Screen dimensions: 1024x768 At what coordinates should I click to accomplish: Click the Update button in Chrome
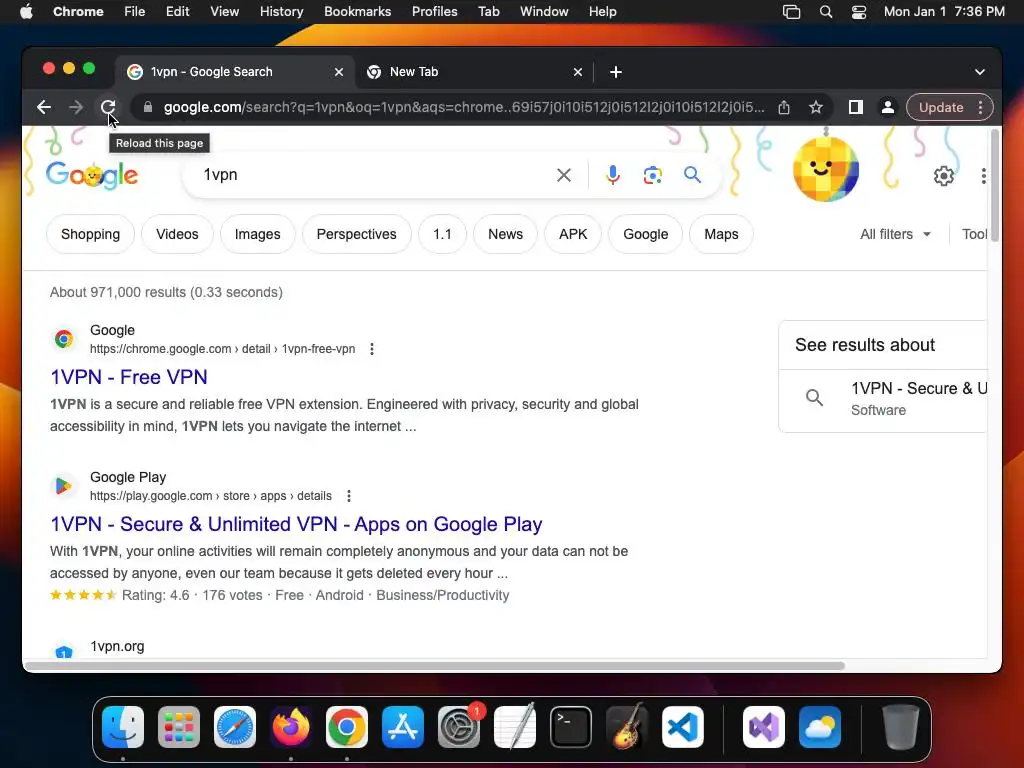click(x=940, y=107)
